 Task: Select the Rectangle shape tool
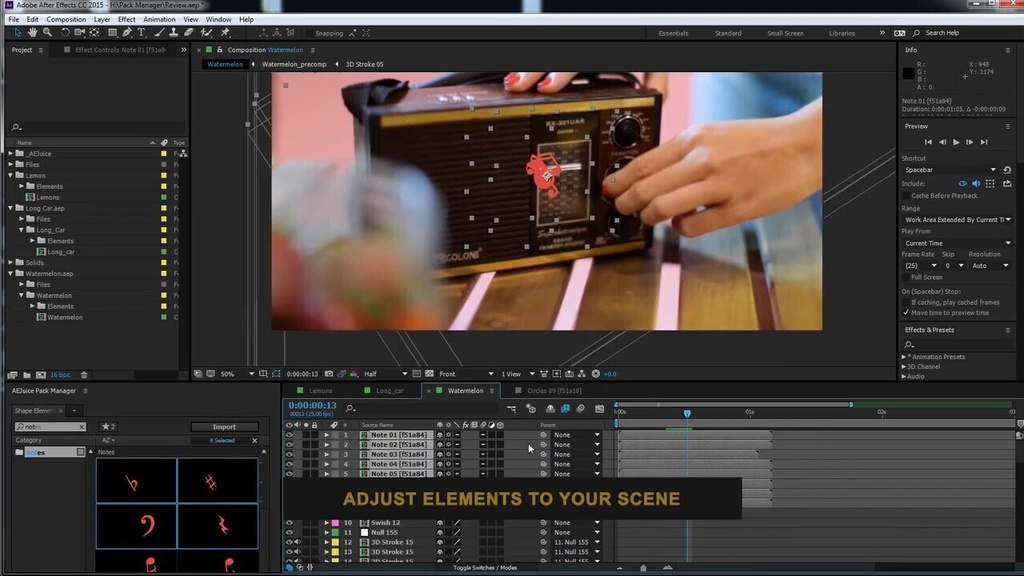[112, 32]
